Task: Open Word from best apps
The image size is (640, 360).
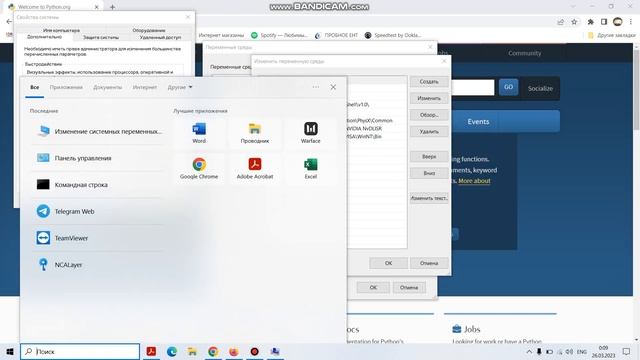Action: tap(199, 133)
